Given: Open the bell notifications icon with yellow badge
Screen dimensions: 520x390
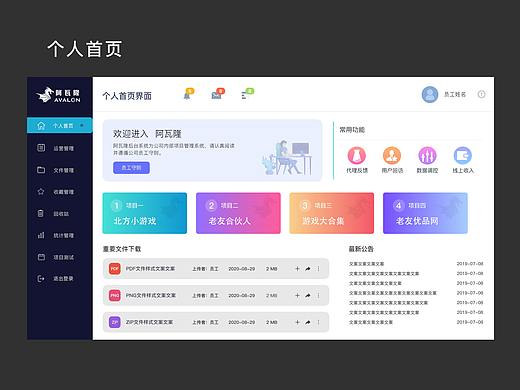Looking at the screenshot, I should pos(188,94).
